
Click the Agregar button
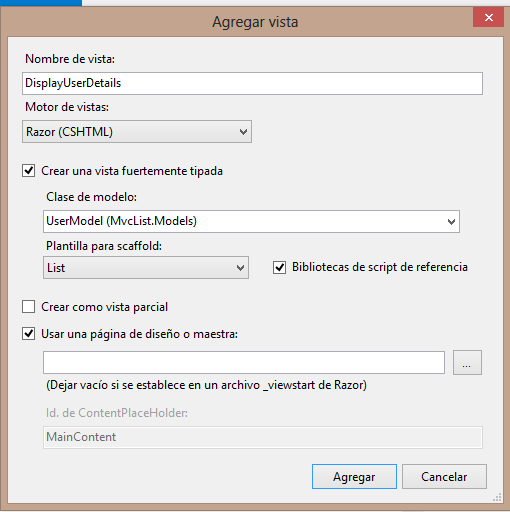(x=354, y=477)
